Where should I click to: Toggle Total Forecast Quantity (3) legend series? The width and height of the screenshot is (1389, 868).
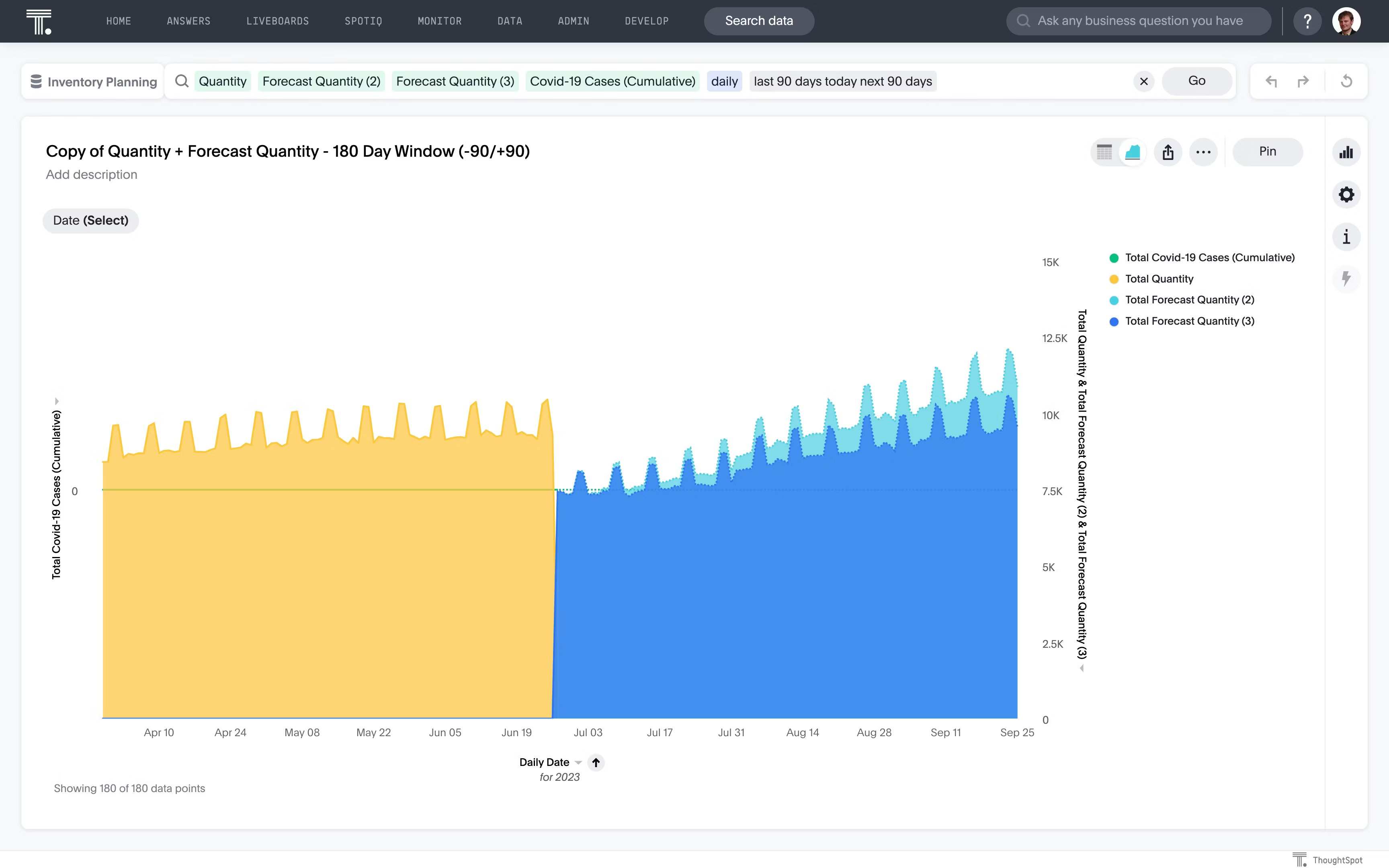pyautogui.click(x=1189, y=321)
